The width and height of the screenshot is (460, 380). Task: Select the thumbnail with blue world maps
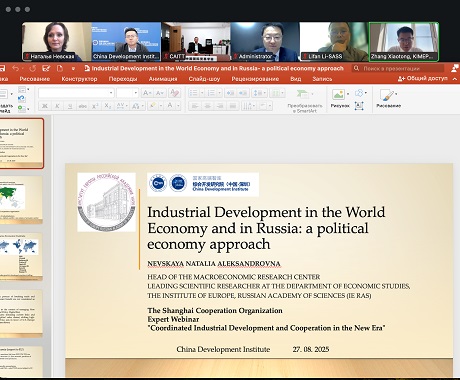click(x=21, y=256)
